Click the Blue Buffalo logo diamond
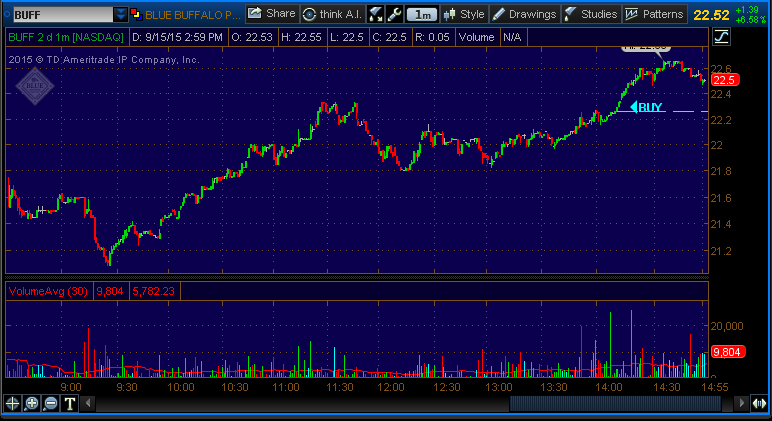 click(x=34, y=86)
